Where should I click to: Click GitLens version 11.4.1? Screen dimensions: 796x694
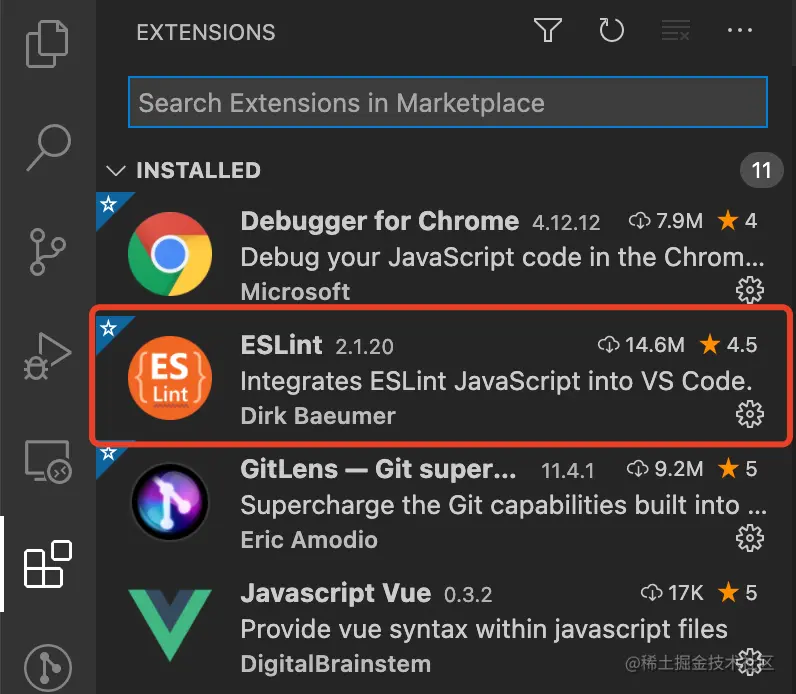(x=567, y=471)
